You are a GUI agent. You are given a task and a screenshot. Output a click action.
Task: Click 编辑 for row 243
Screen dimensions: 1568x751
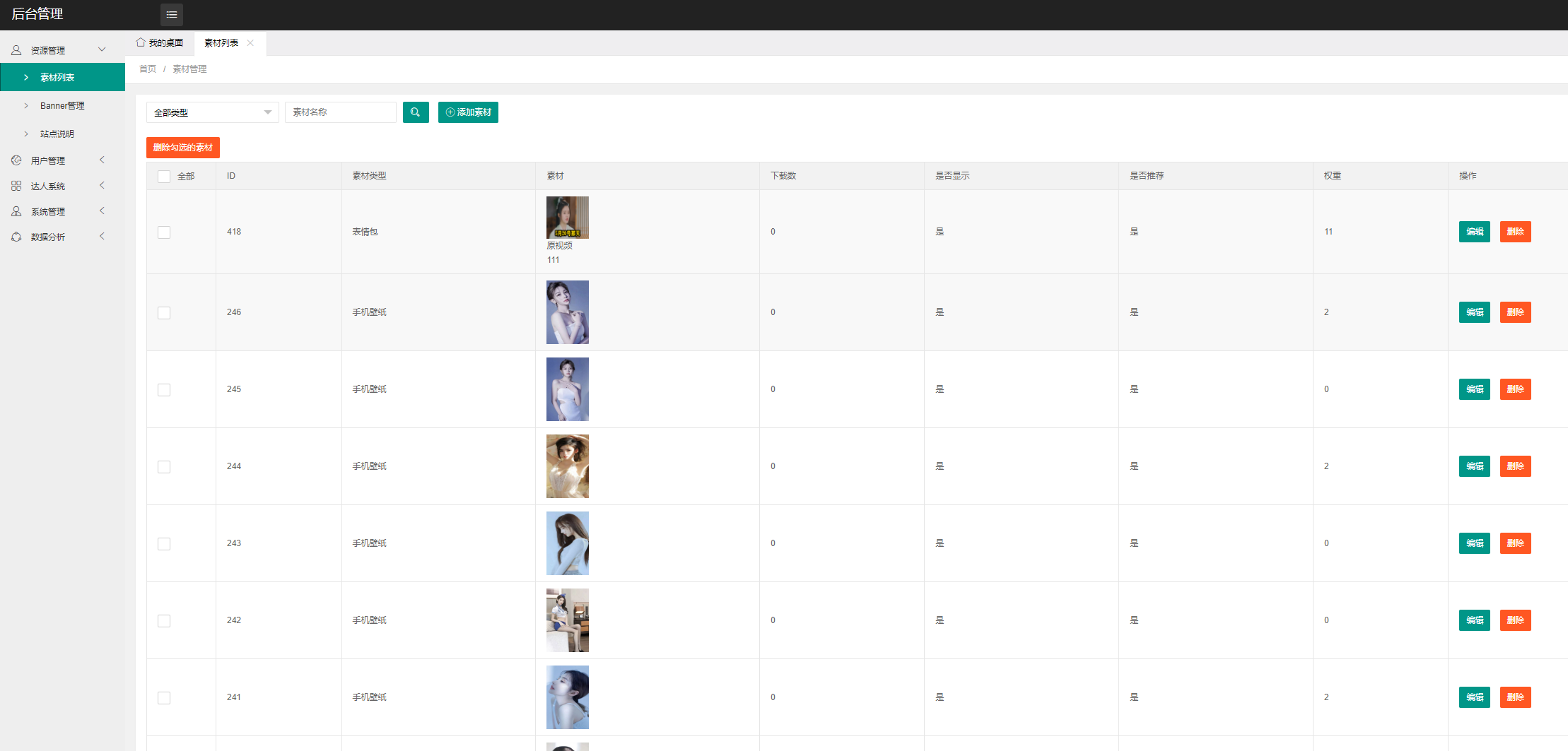(x=1475, y=543)
